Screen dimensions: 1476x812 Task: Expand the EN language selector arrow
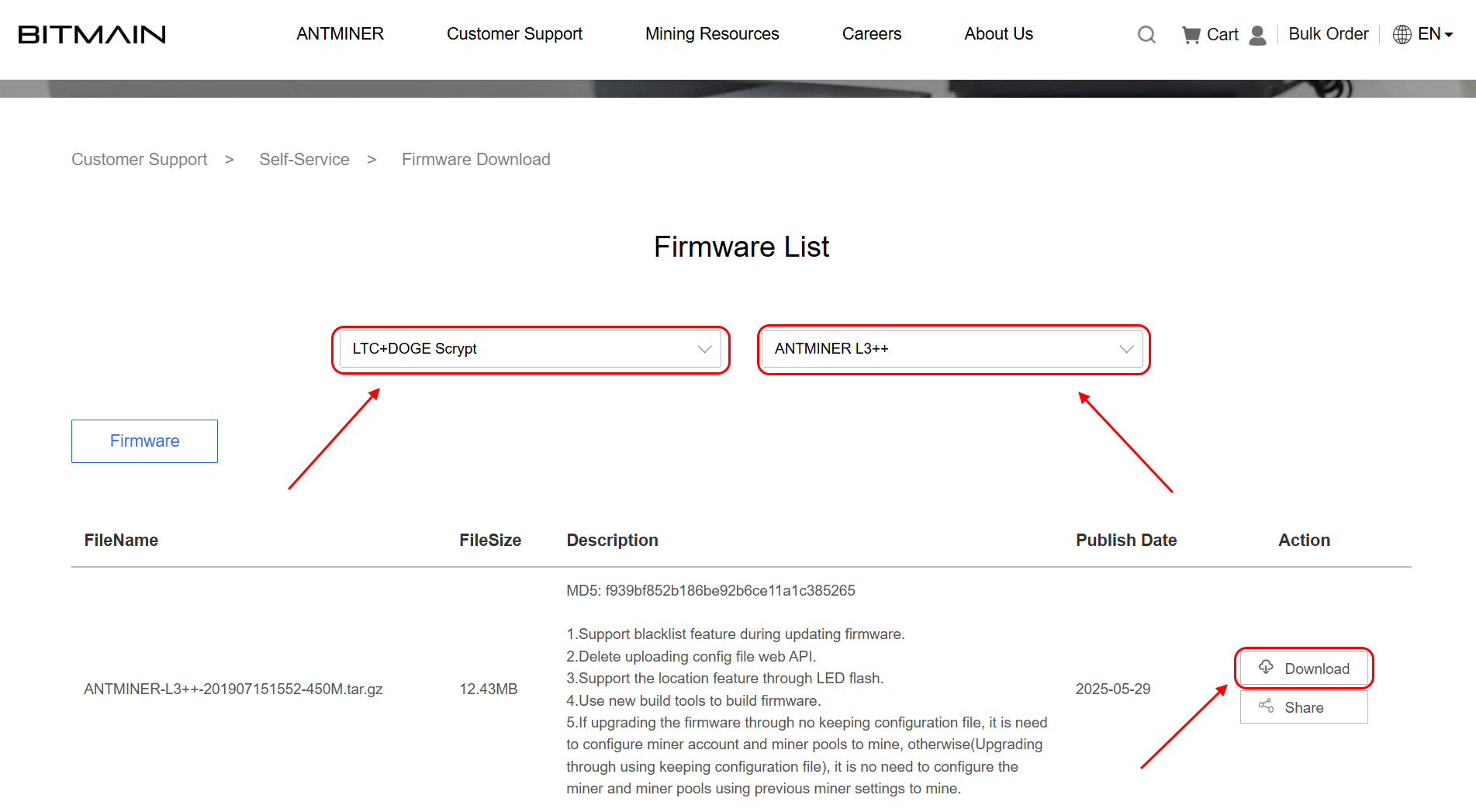click(1448, 34)
